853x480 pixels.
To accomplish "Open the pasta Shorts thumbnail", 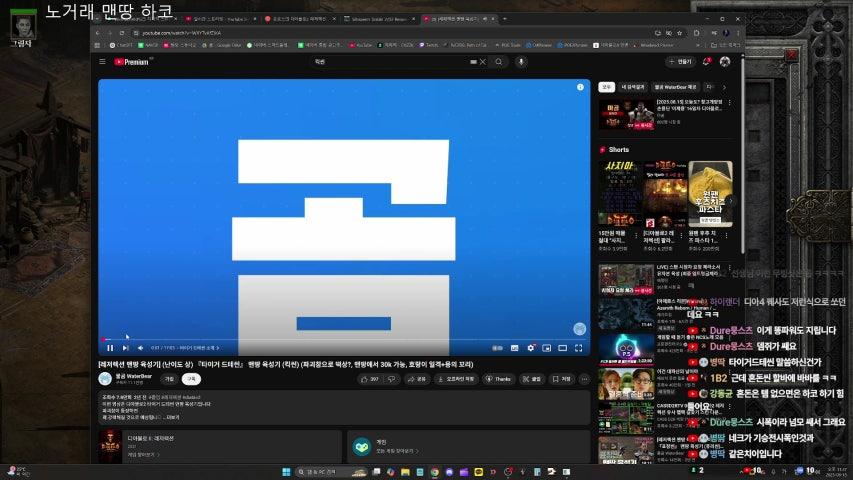I will coord(710,193).
